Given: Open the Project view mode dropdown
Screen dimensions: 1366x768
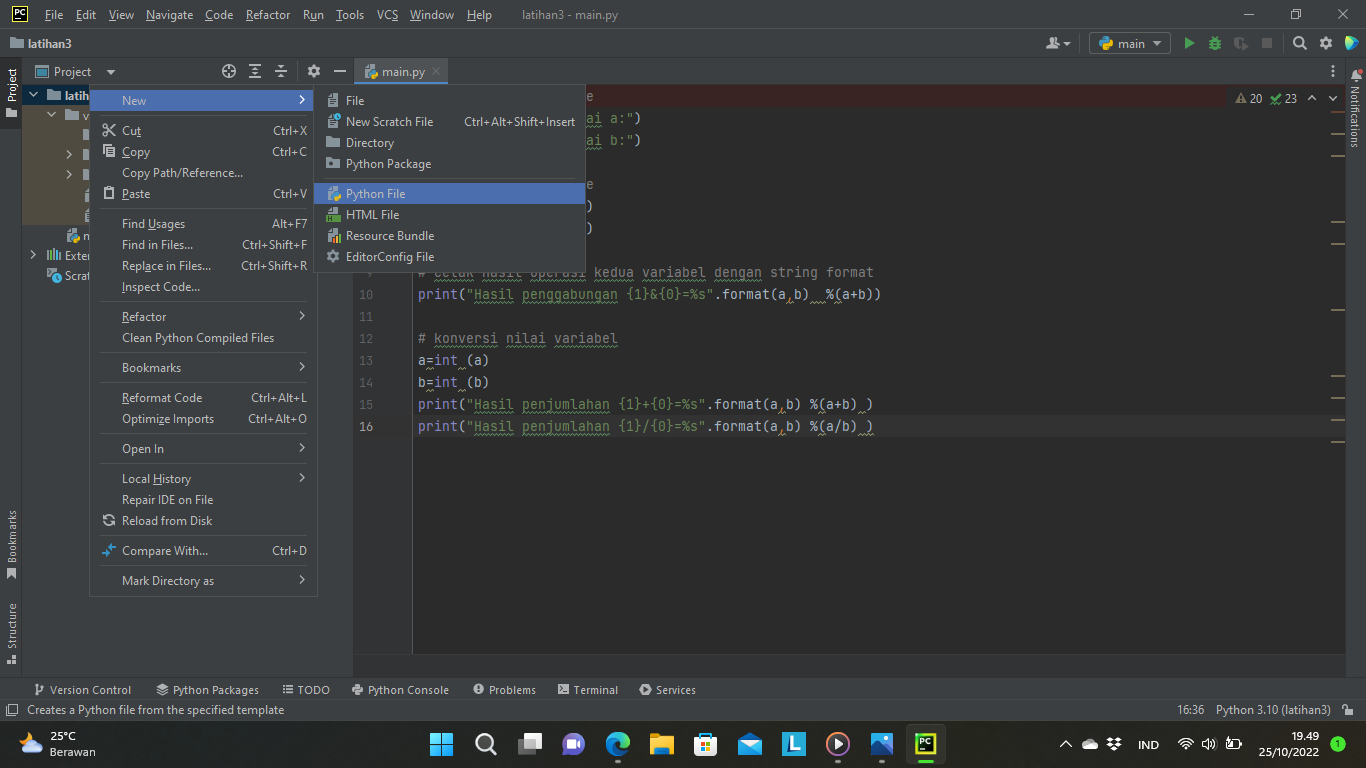Looking at the screenshot, I should [110, 71].
